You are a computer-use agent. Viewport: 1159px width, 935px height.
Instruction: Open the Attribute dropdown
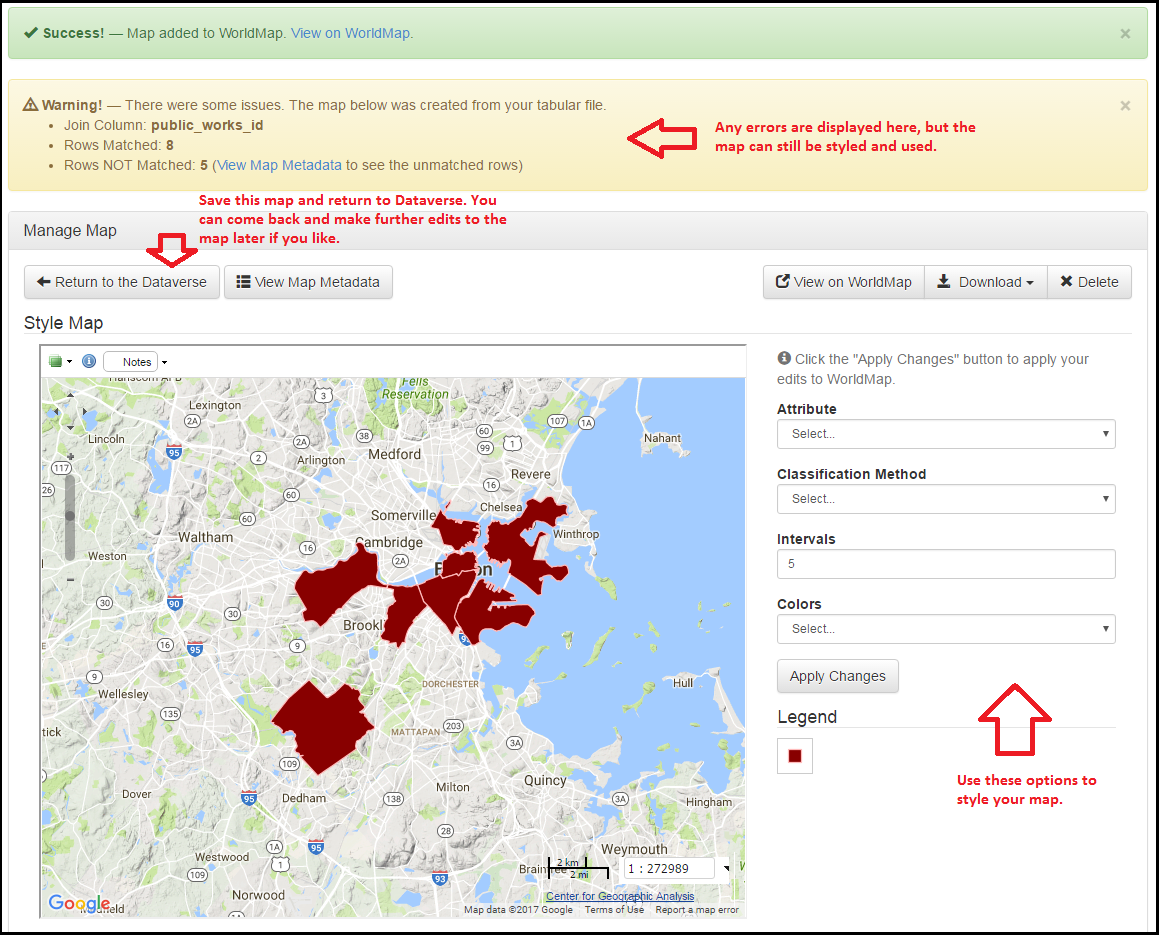point(945,434)
